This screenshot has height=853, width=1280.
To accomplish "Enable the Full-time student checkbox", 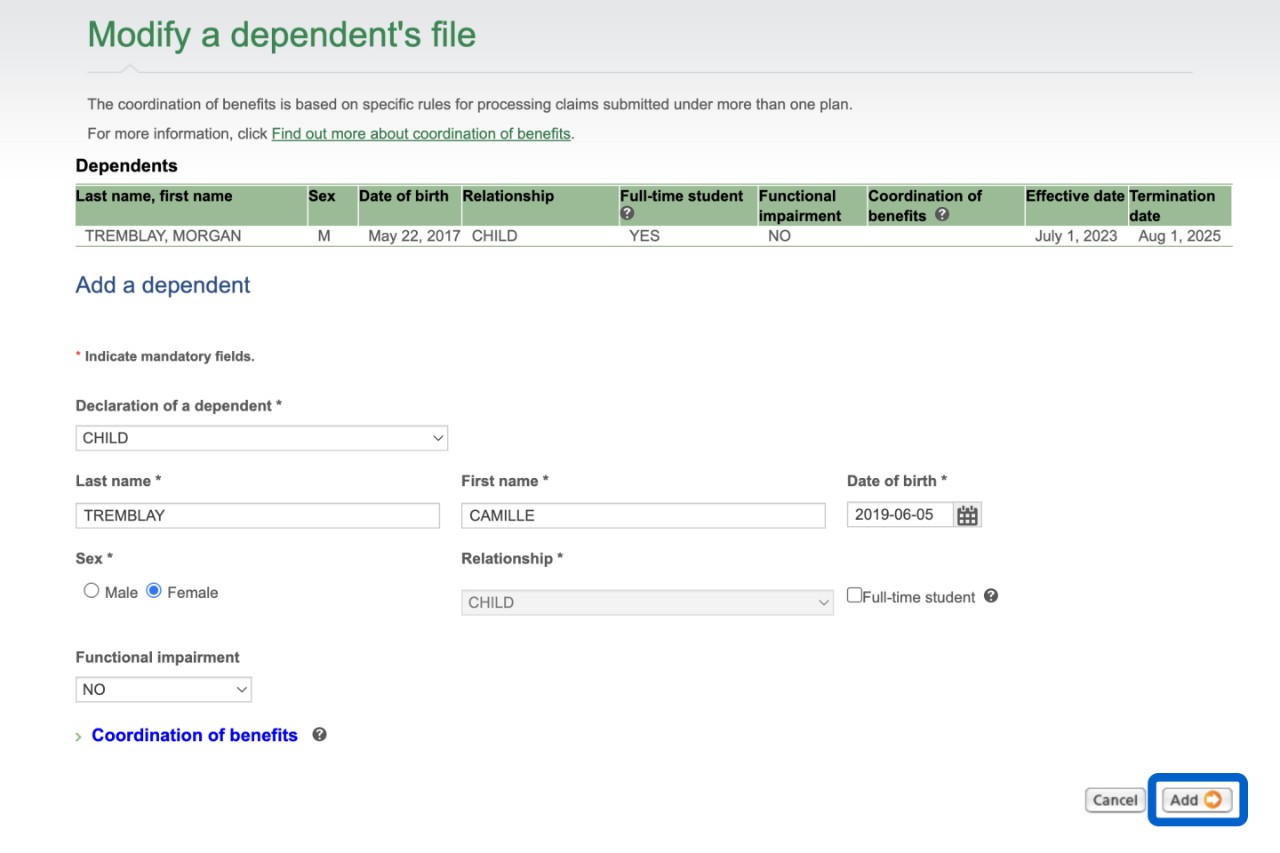I will point(854,595).
